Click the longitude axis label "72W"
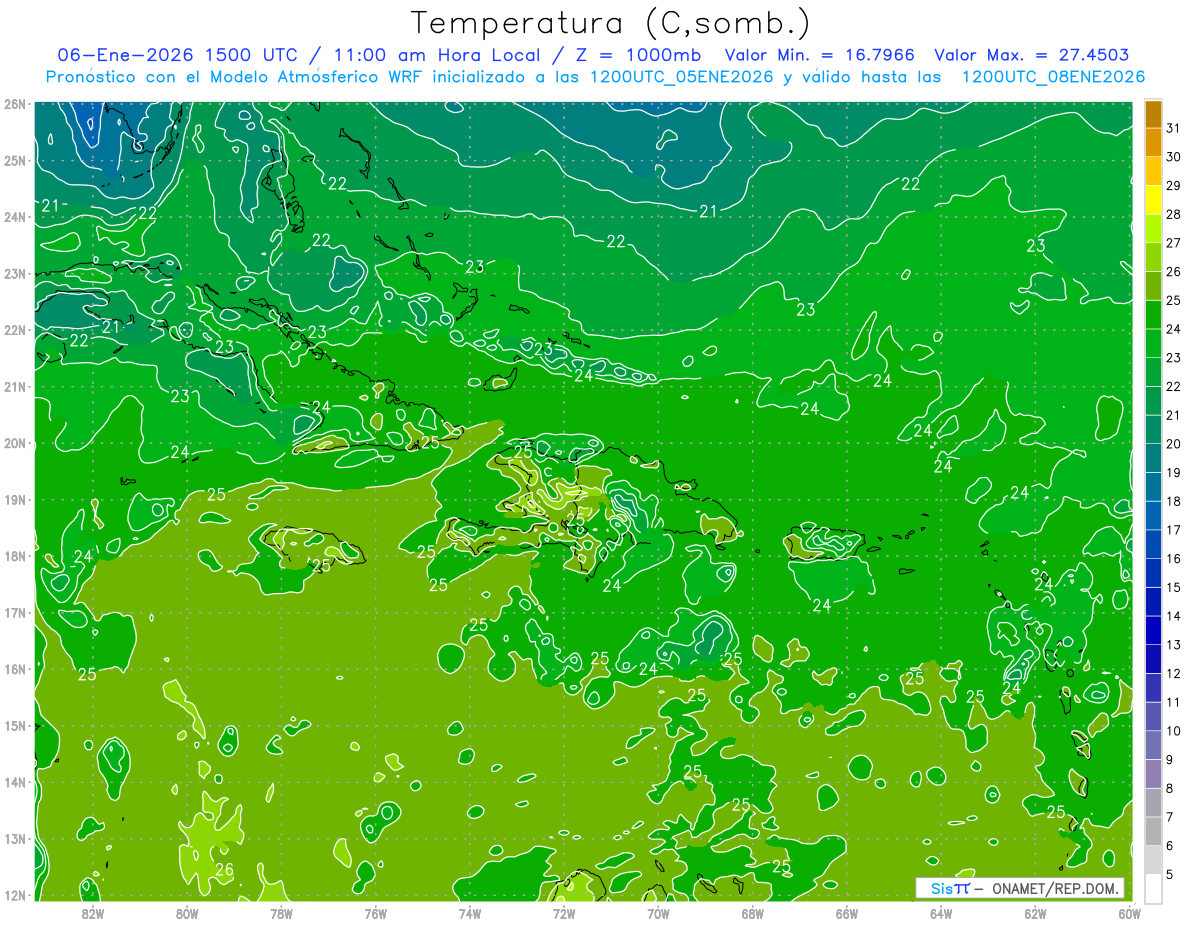This screenshot has height=927, width=1200. [x=564, y=913]
